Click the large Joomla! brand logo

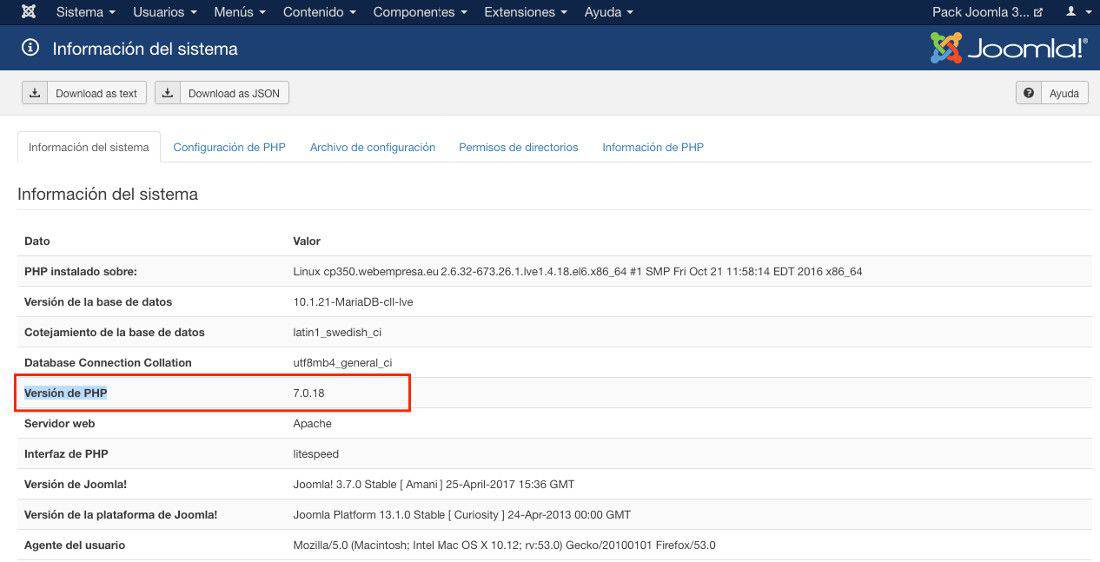1009,48
